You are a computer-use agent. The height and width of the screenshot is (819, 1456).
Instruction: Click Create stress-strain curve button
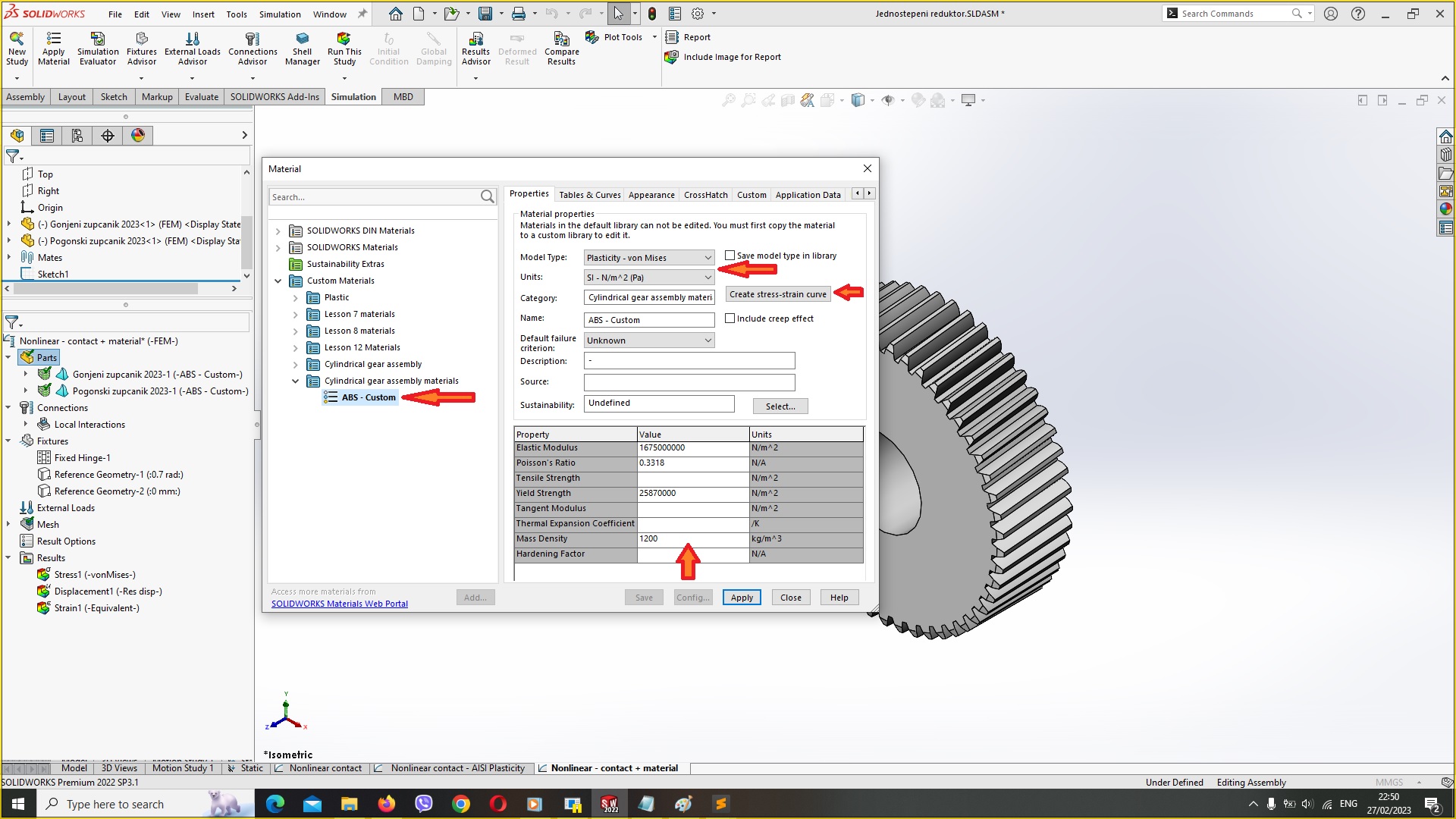click(777, 294)
